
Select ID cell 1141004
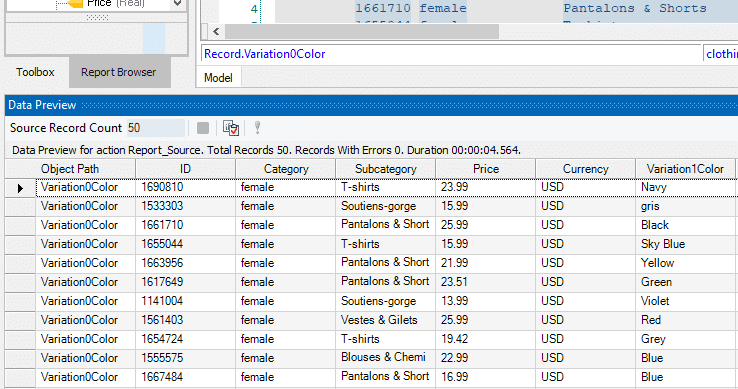click(185, 301)
